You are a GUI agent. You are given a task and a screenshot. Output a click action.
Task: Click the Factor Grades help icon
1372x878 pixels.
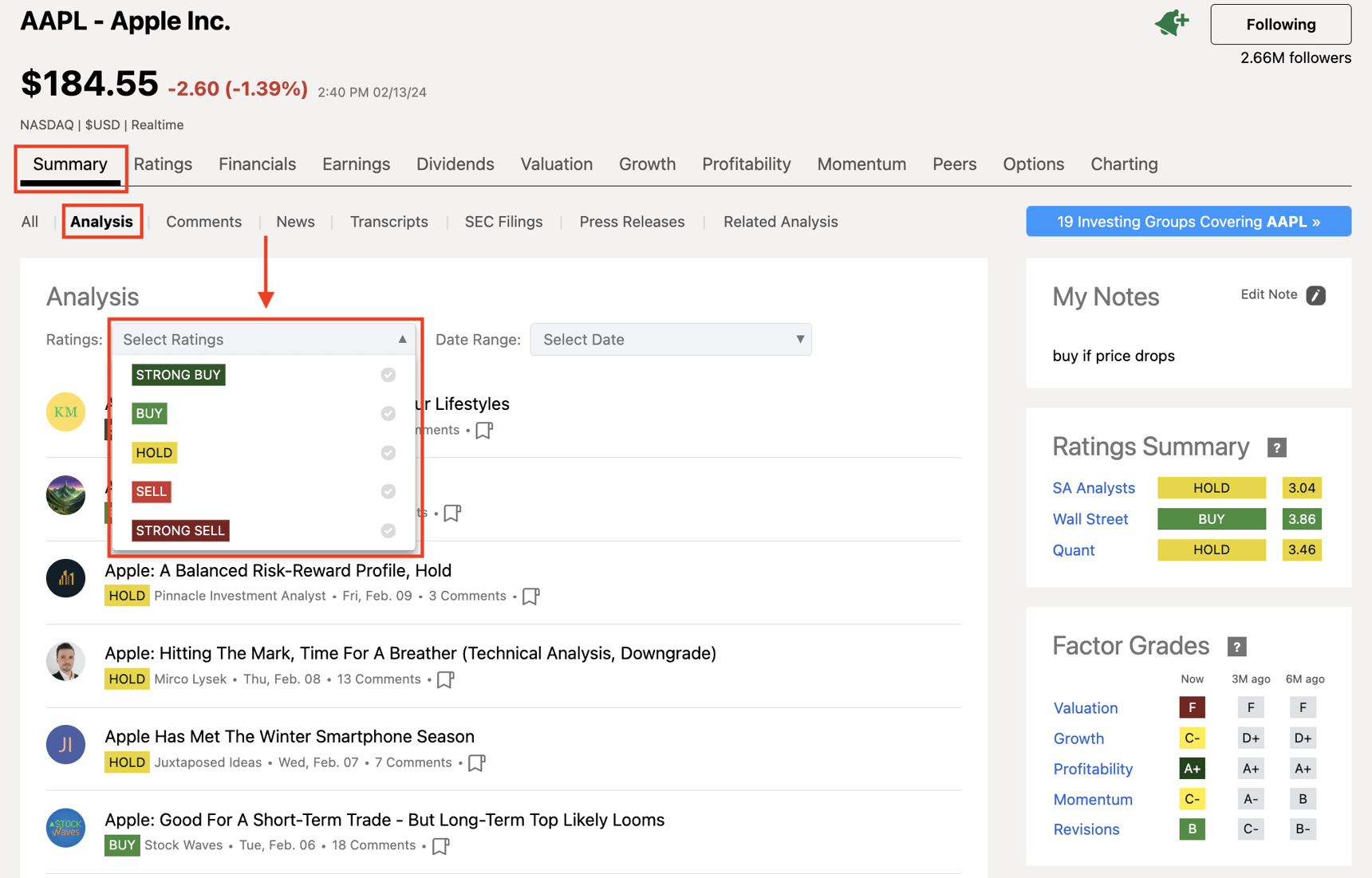point(1236,647)
